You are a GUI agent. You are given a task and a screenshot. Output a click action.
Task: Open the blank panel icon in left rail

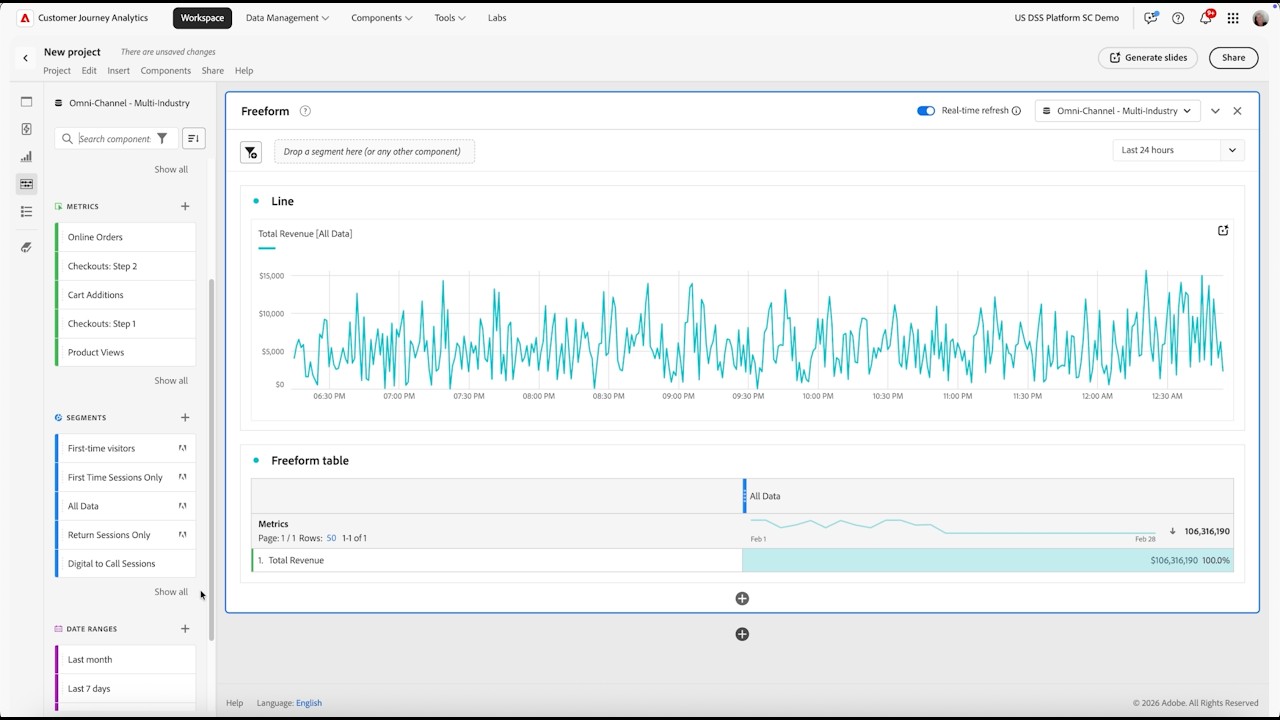27,102
